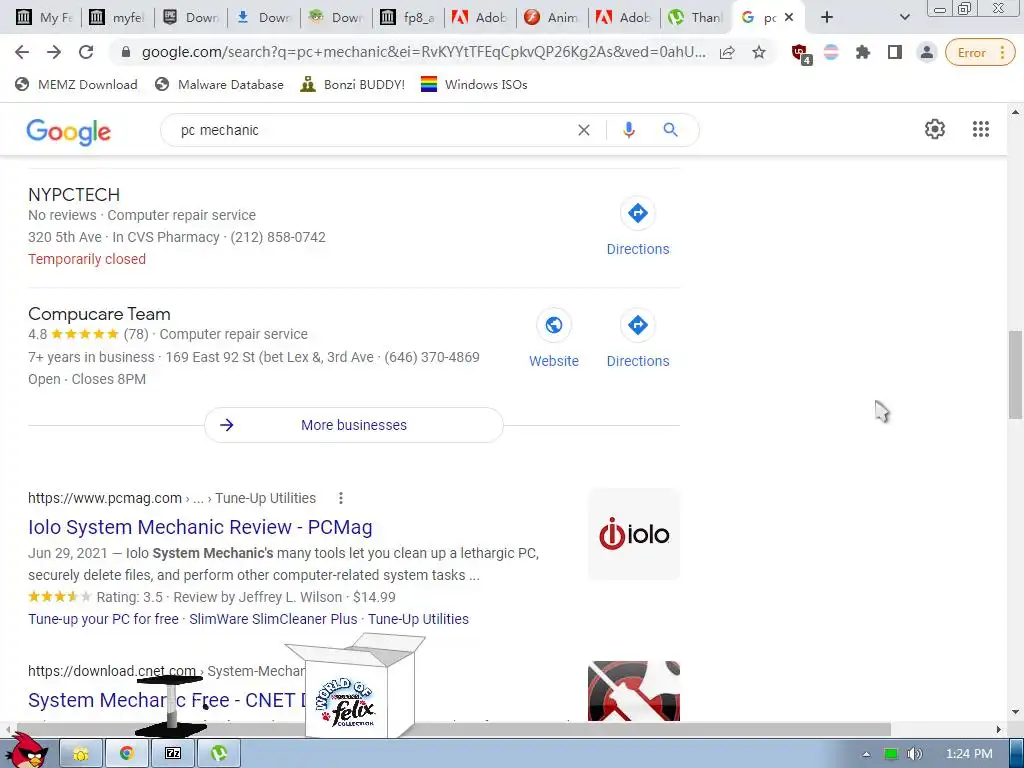The image size is (1024, 768).
Task: Click the magnifier search button
Action: (x=670, y=130)
